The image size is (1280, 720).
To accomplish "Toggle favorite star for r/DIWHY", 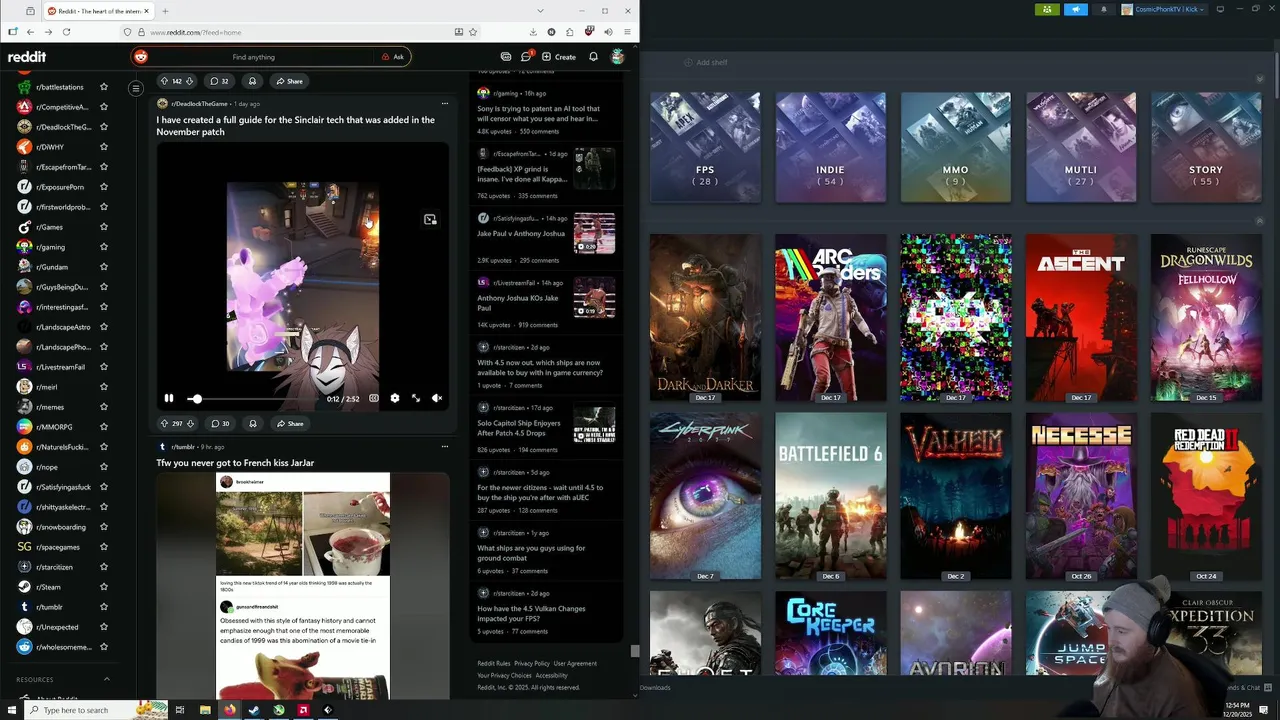I will 103,147.
